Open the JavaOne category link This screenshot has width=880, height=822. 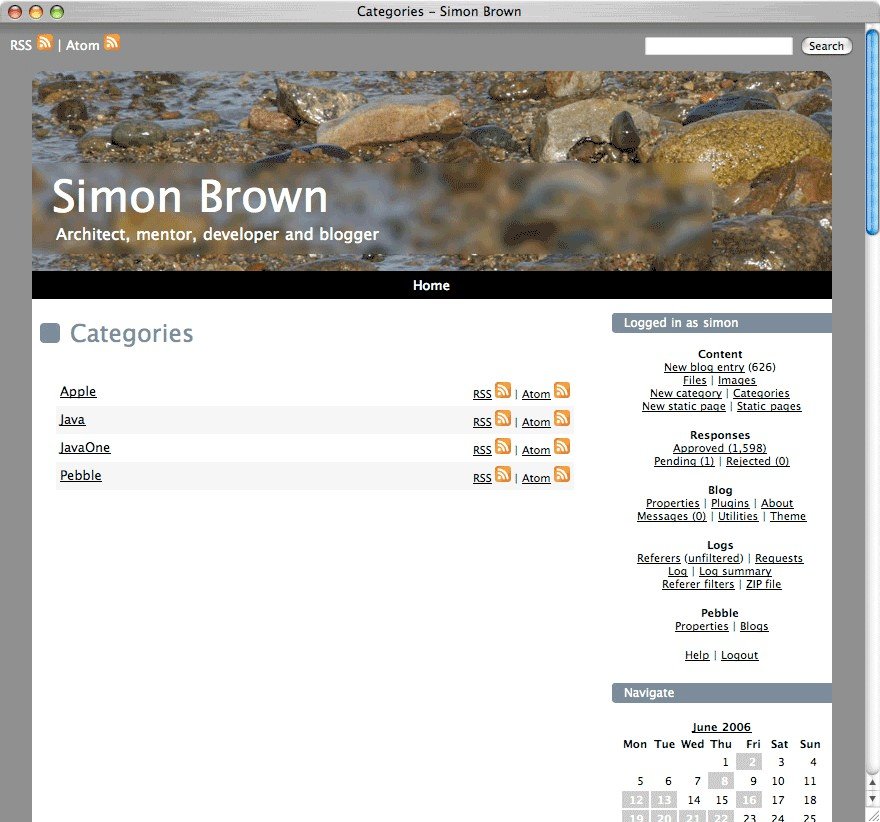point(85,447)
